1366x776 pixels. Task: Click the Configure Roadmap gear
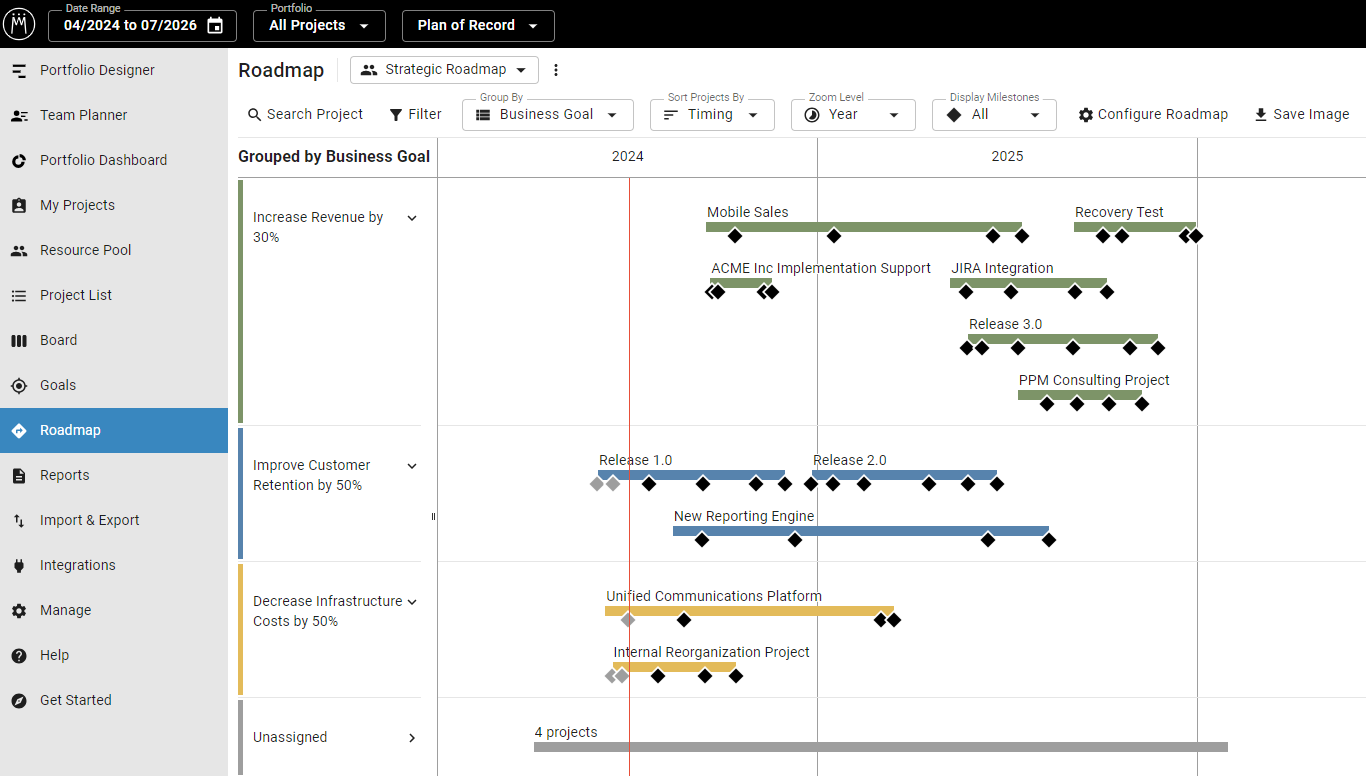[x=1153, y=114]
